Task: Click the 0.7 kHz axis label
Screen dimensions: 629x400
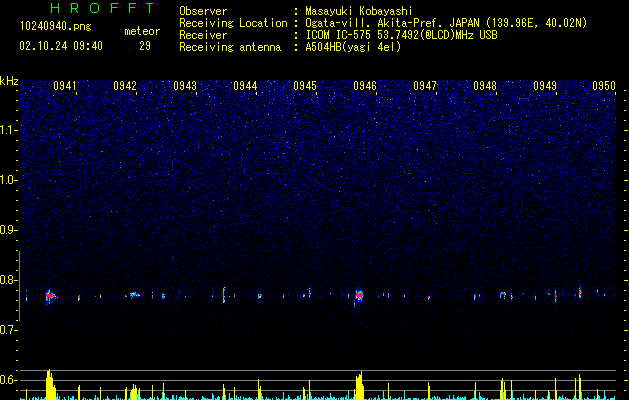Action: coord(8,330)
